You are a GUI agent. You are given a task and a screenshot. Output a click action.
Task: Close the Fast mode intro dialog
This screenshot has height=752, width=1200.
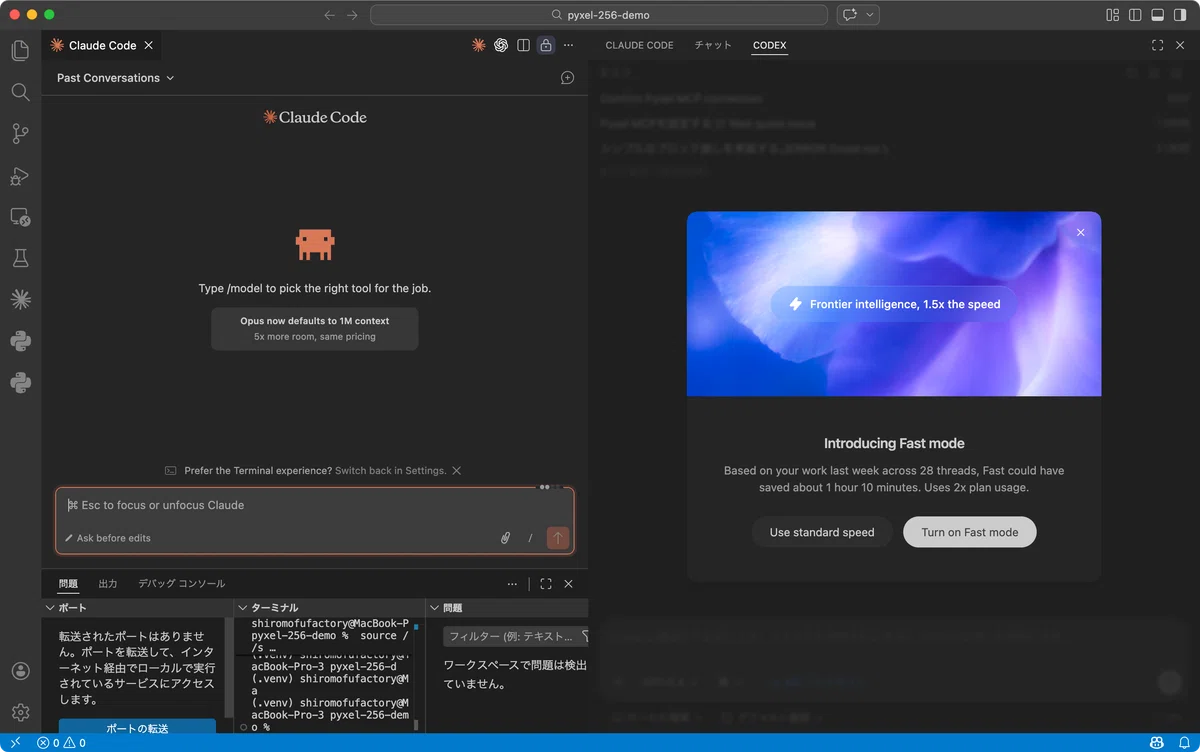tap(1080, 232)
